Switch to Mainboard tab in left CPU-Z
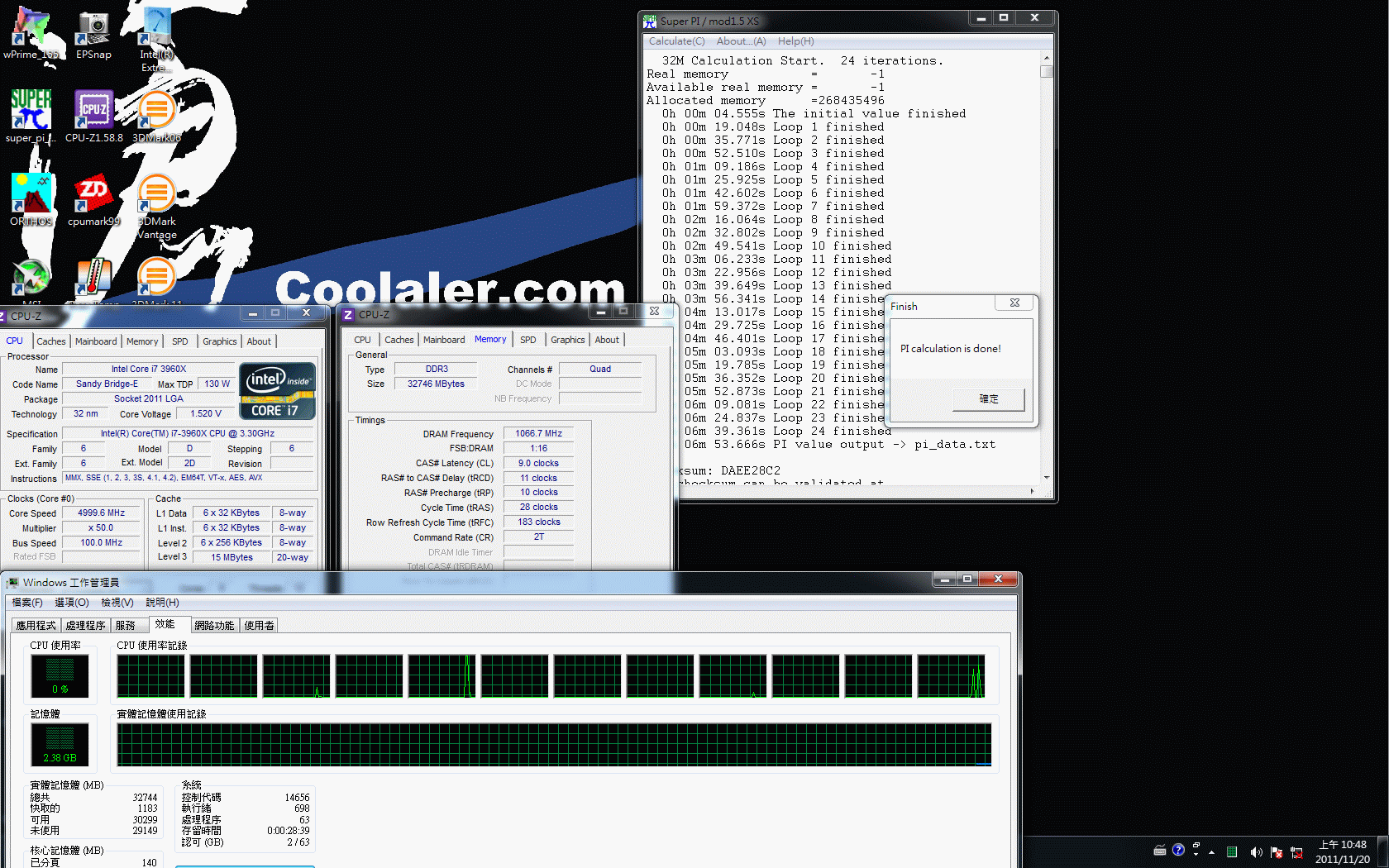 click(96, 341)
